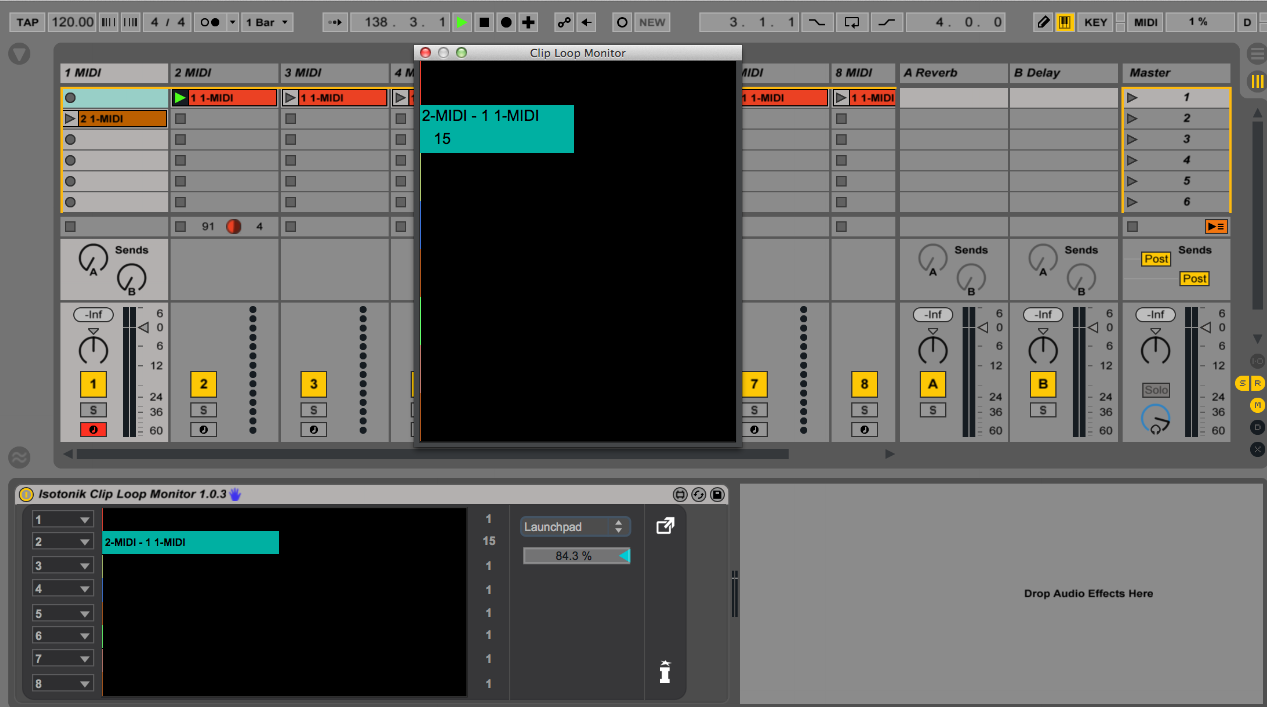Arm track 1 for recording
The width and height of the screenshot is (1267, 707).
[x=93, y=430]
